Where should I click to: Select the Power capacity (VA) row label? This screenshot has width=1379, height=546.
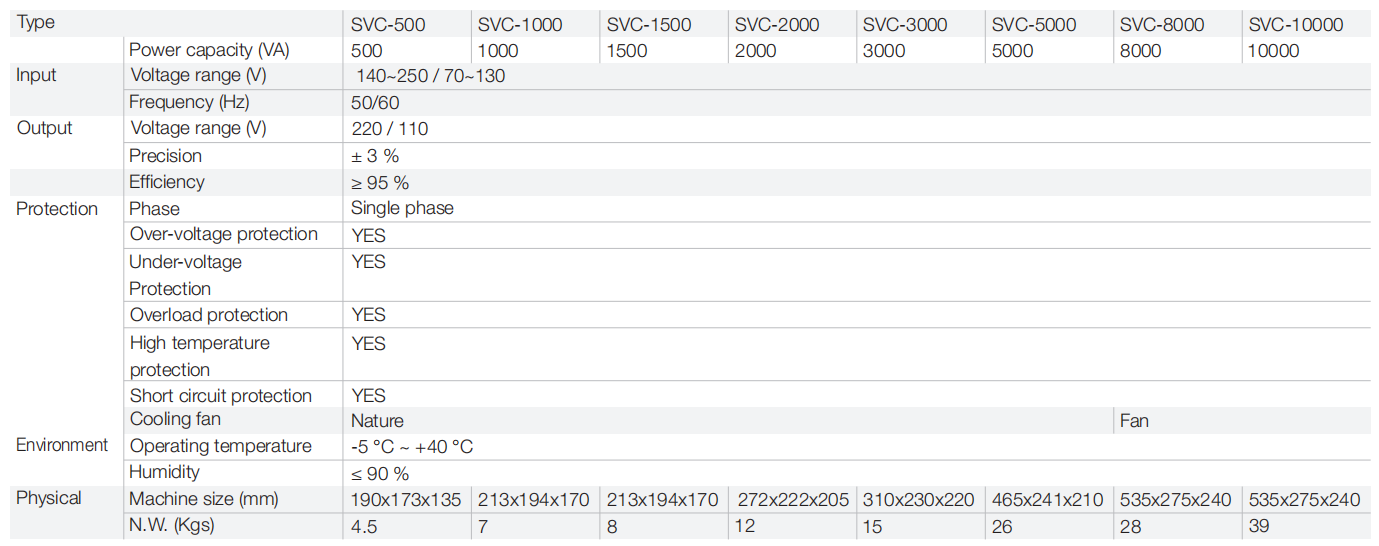209,50
